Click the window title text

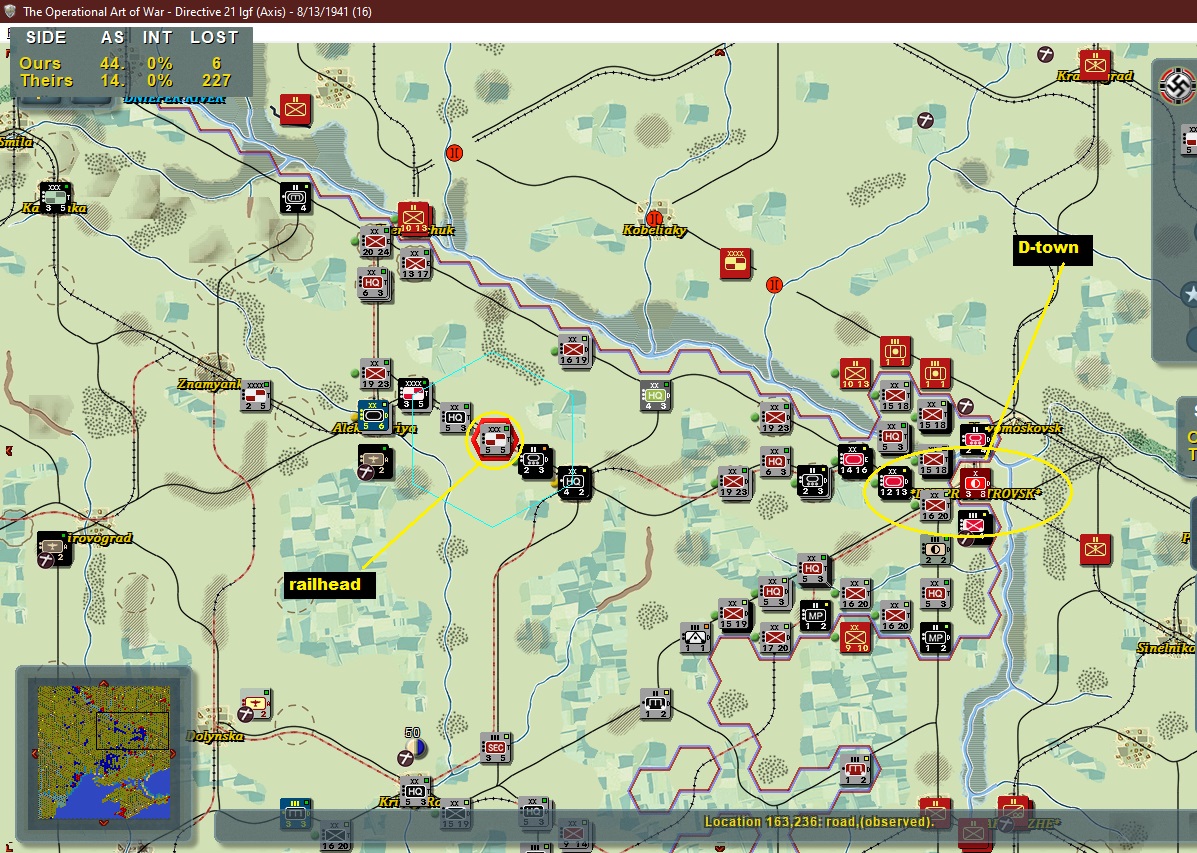[197, 11]
